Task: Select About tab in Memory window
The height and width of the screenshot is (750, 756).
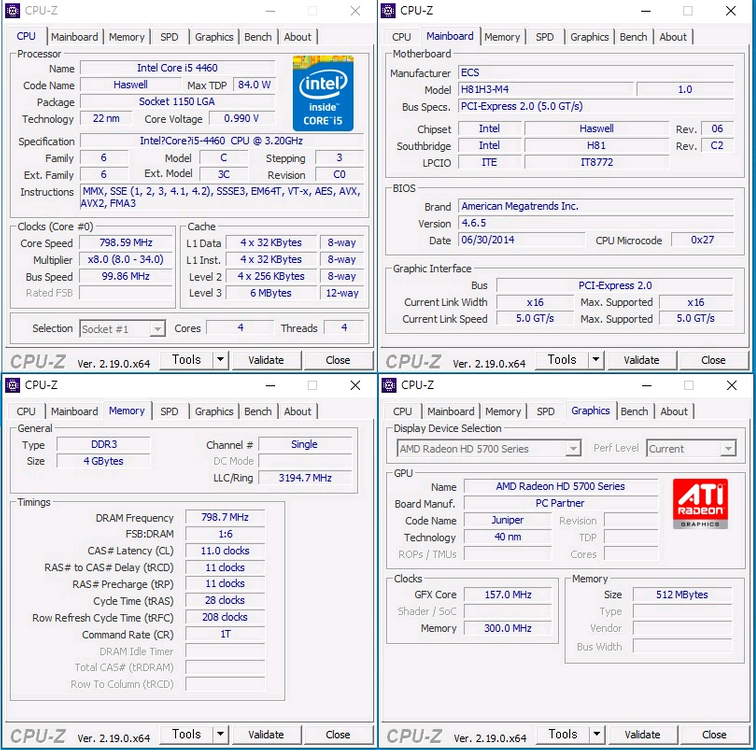Action: pyautogui.click(x=297, y=412)
